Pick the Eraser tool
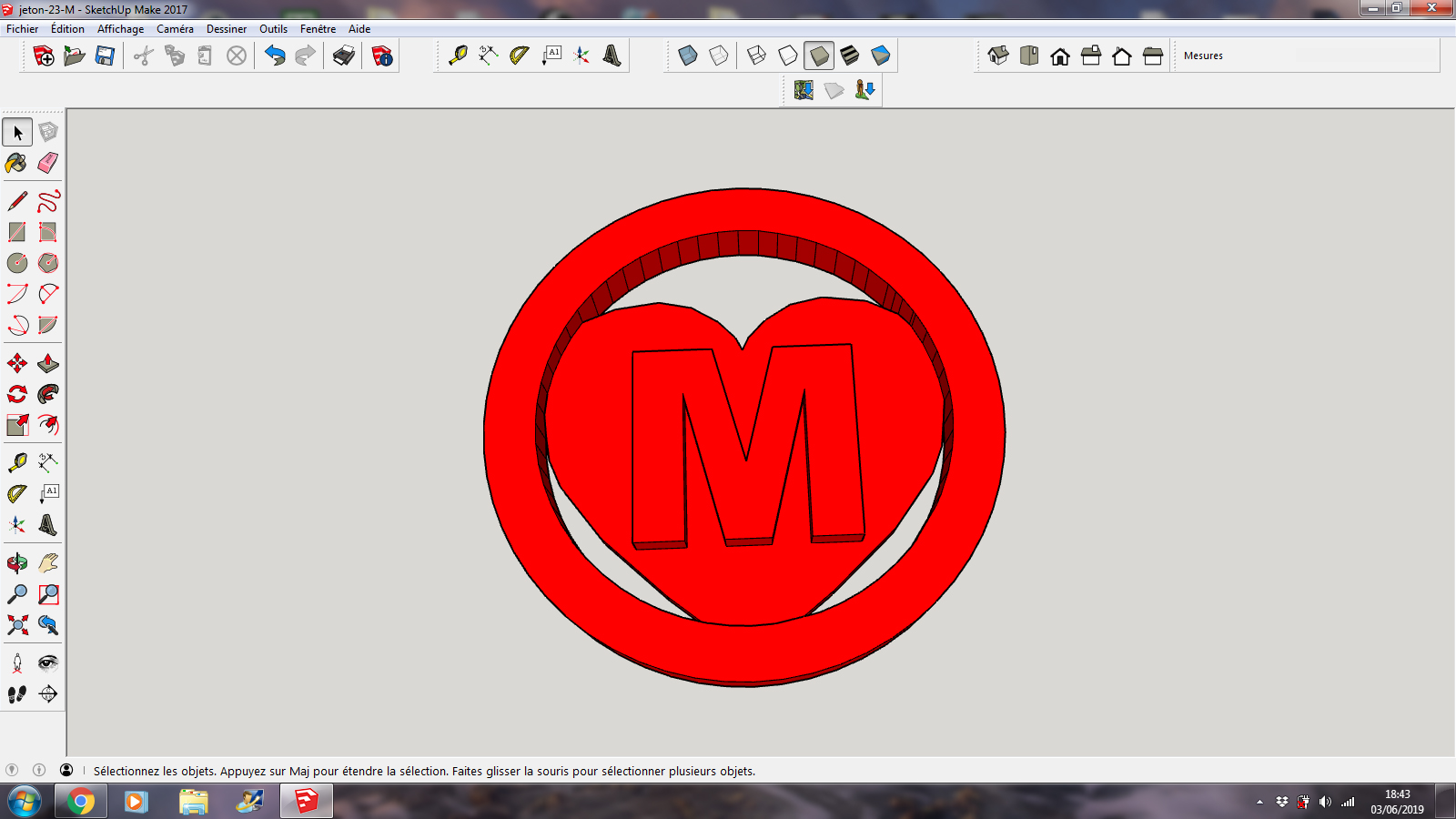Image resolution: width=1456 pixels, height=819 pixels. point(48,163)
